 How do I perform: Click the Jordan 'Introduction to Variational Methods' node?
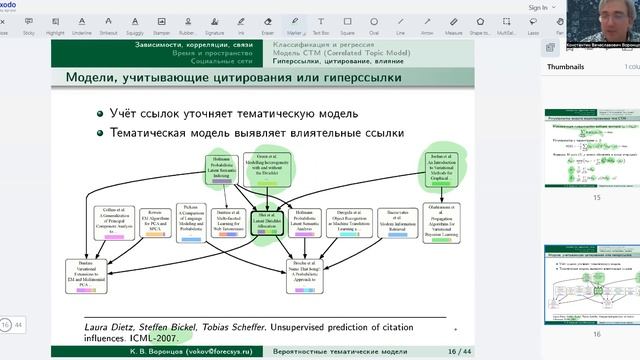[x=441, y=170]
